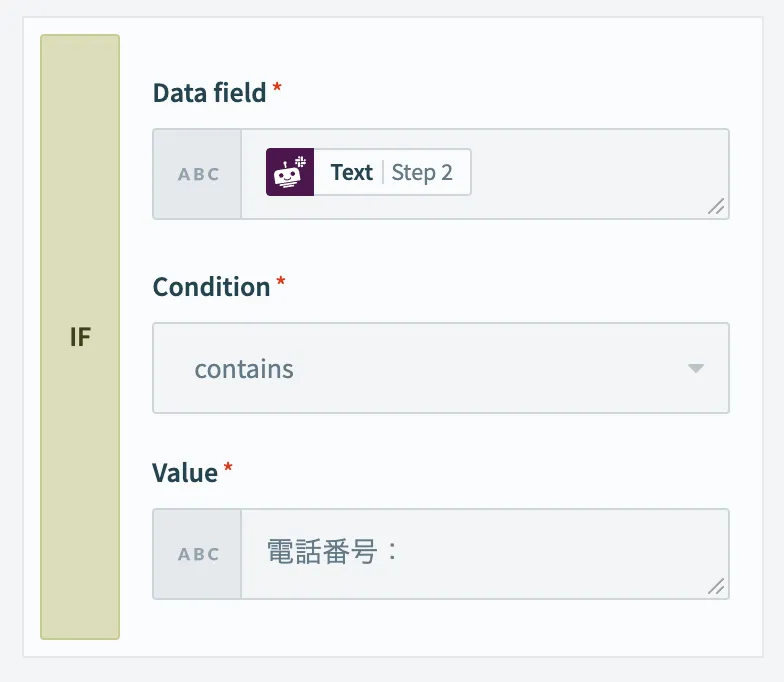Click the Condition dropdown arrow
Image resolution: width=784 pixels, height=682 pixels.
point(696,368)
